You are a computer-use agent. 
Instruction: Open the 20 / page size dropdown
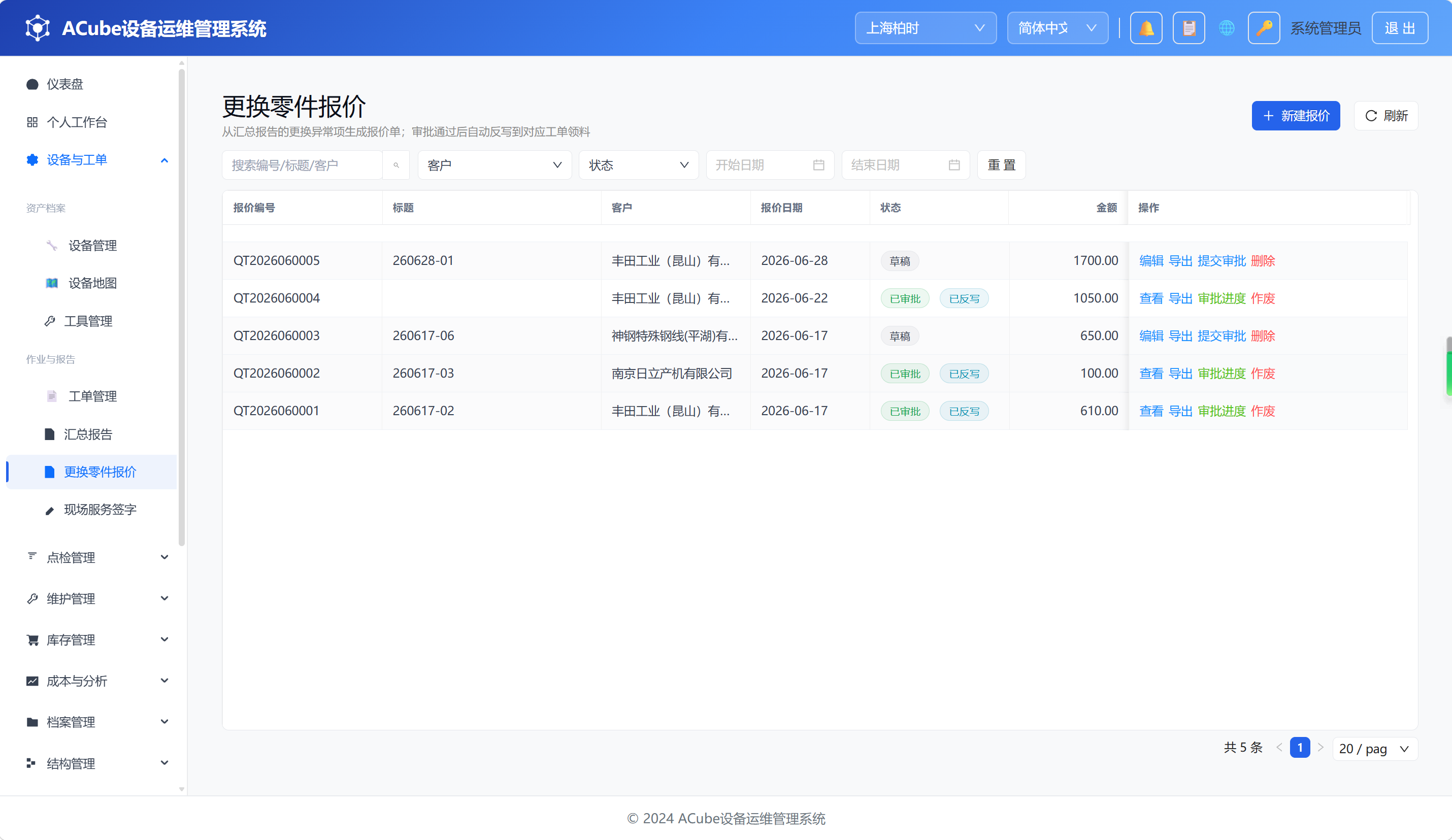pos(1375,749)
